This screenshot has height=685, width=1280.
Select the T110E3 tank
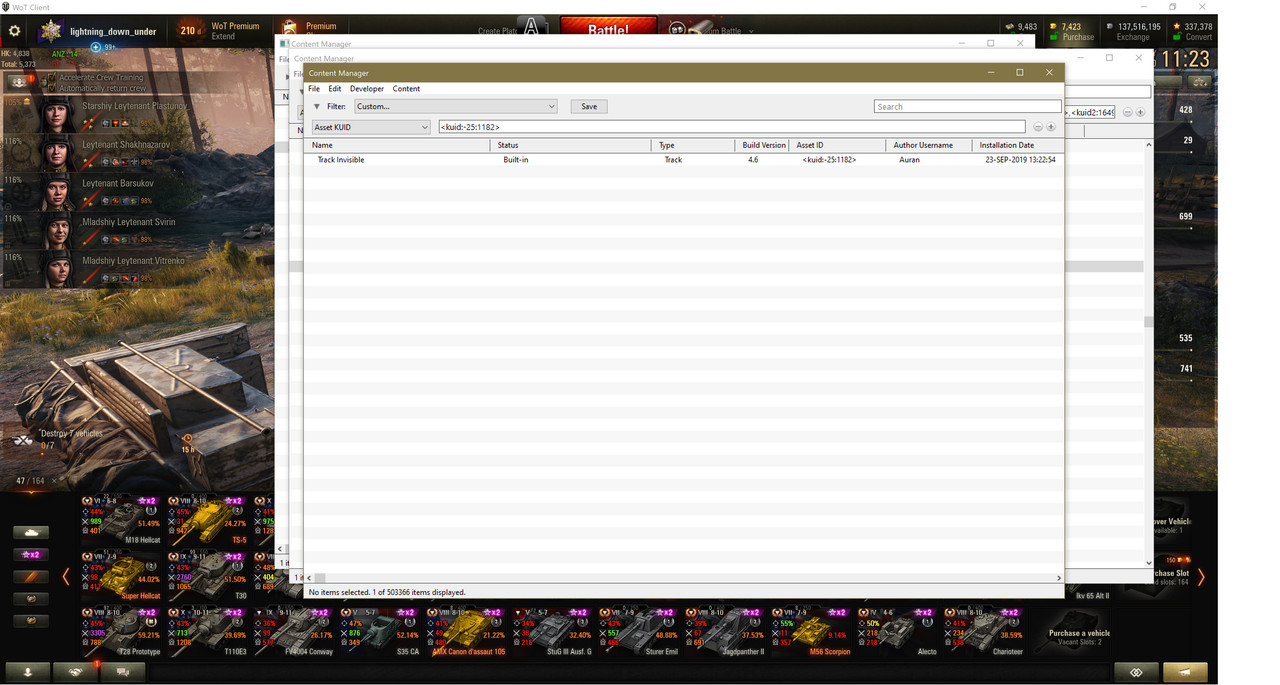tap(208, 631)
